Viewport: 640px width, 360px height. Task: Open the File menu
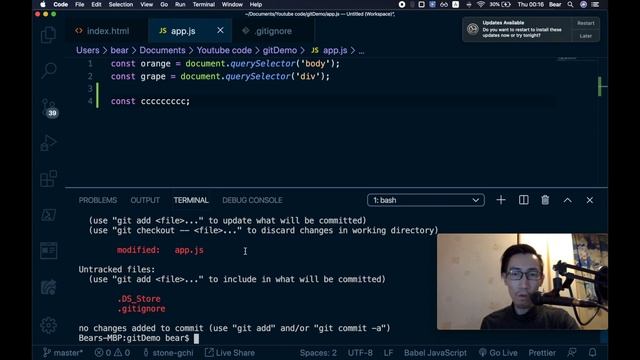80,4
